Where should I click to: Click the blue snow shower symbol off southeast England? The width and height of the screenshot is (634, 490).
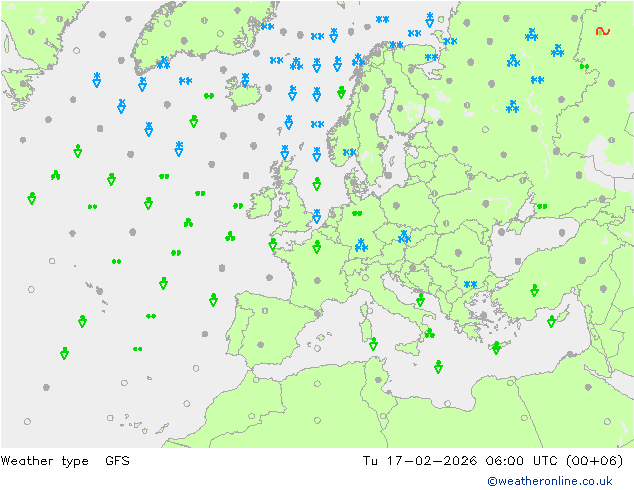point(317,216)
